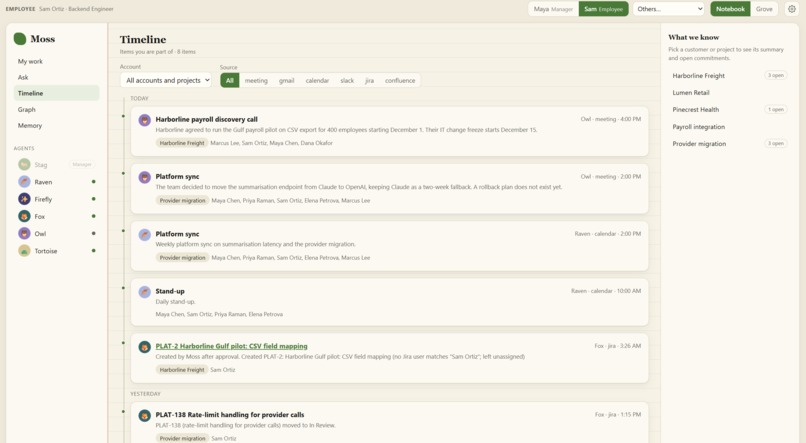Image resolution: width=806 pixels, height=443 pixels.
Task: Click Fox · jira · 3:26 AM timestamp
Action: pos(617,346)
